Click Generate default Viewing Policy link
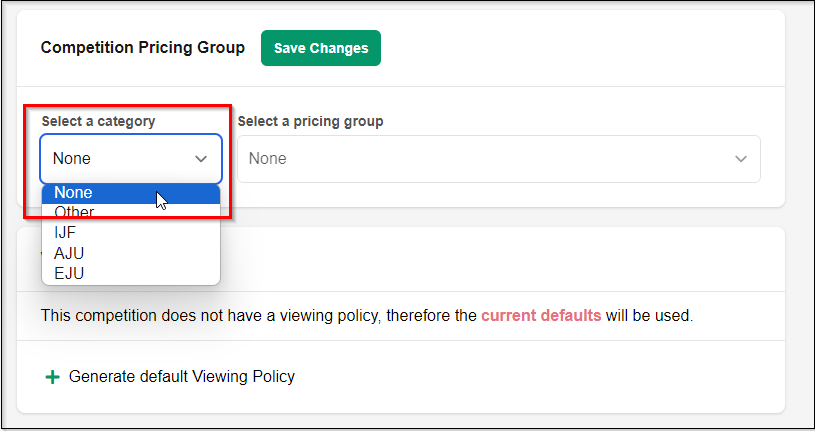This screenshot has height=431, width=815. 181,377
